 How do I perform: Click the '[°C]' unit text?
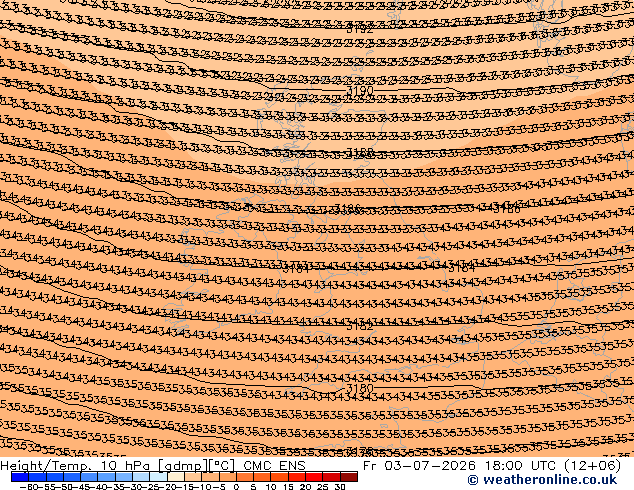(x=221, y=466)
